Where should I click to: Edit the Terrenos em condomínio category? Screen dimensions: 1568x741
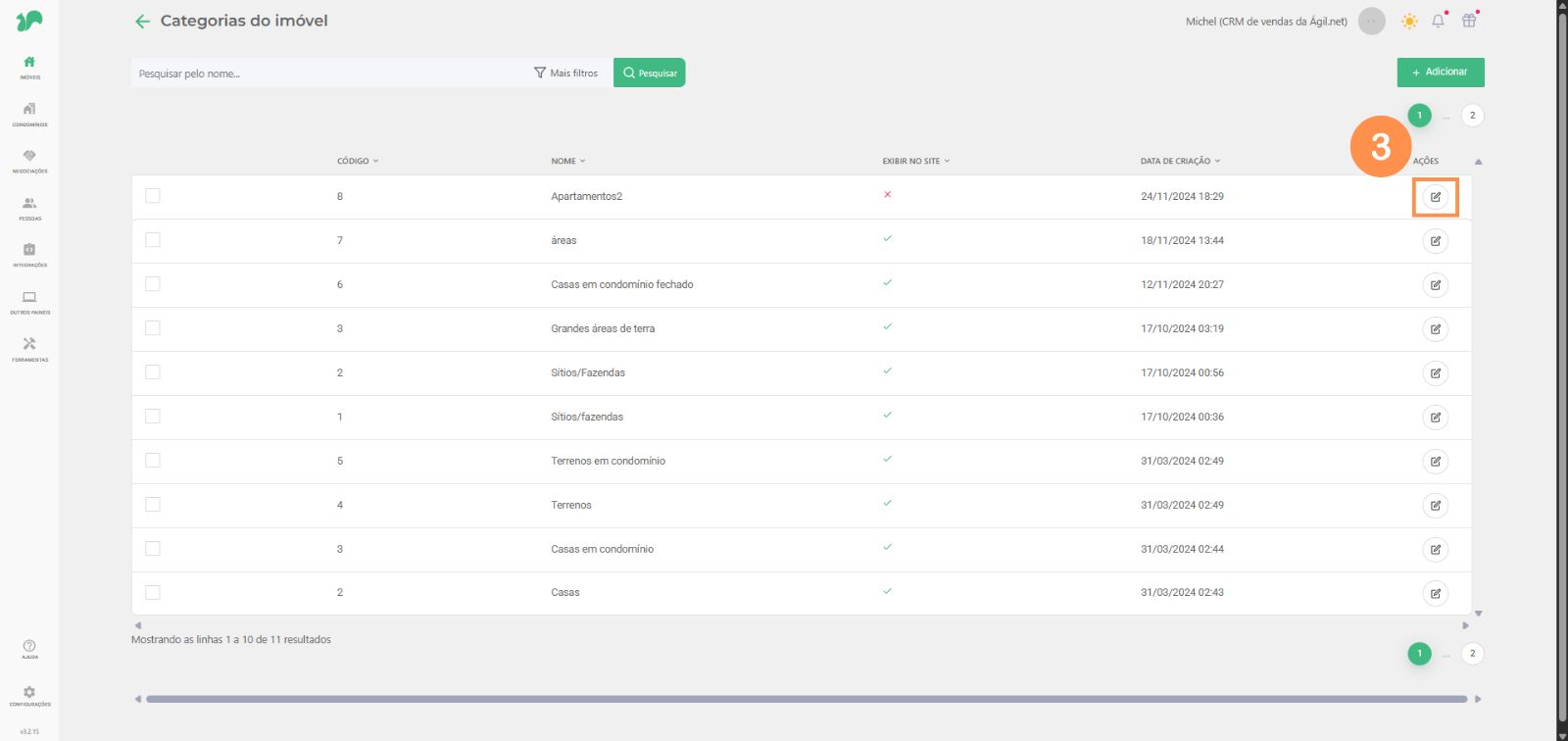click(x=1435, y=462)
